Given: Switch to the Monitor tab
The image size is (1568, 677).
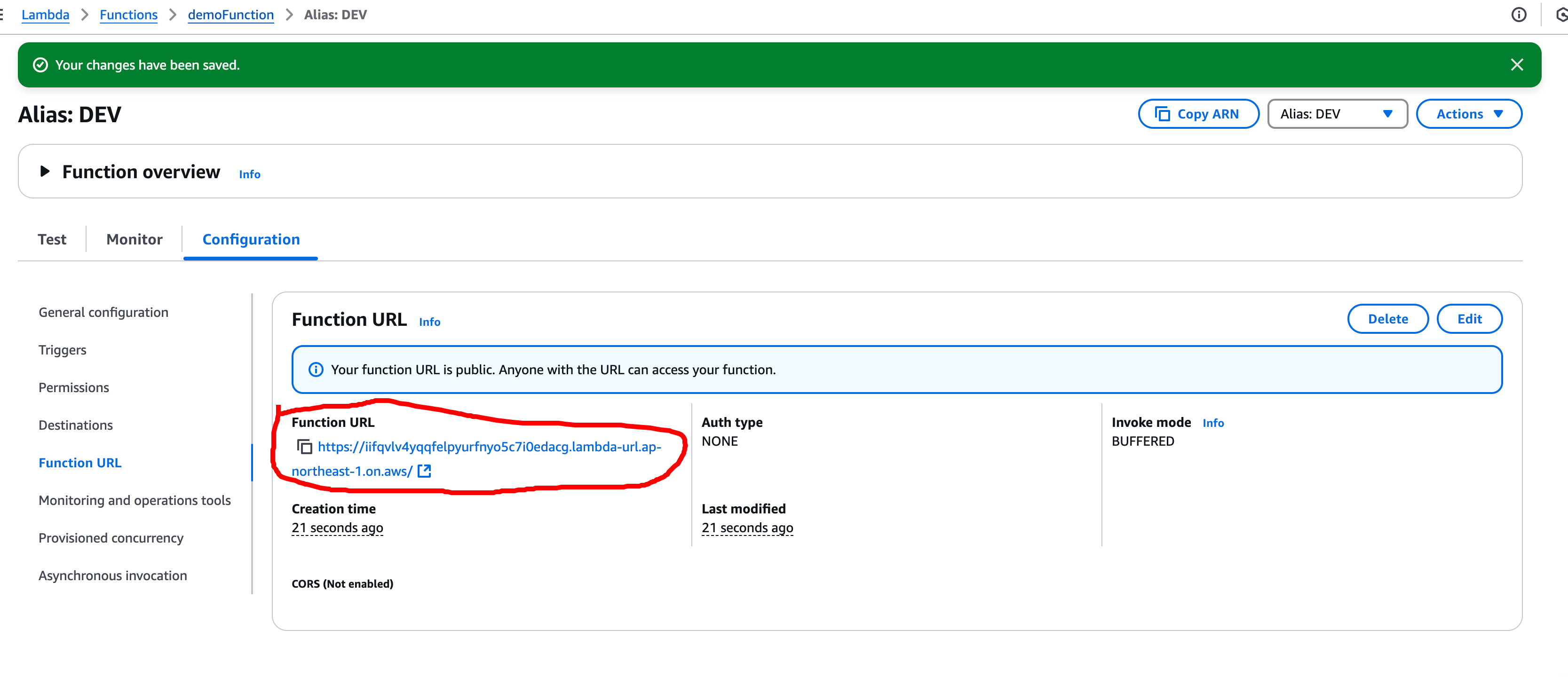Looking at the screenshot, I should pyautogui.click(x=134, y=240).
